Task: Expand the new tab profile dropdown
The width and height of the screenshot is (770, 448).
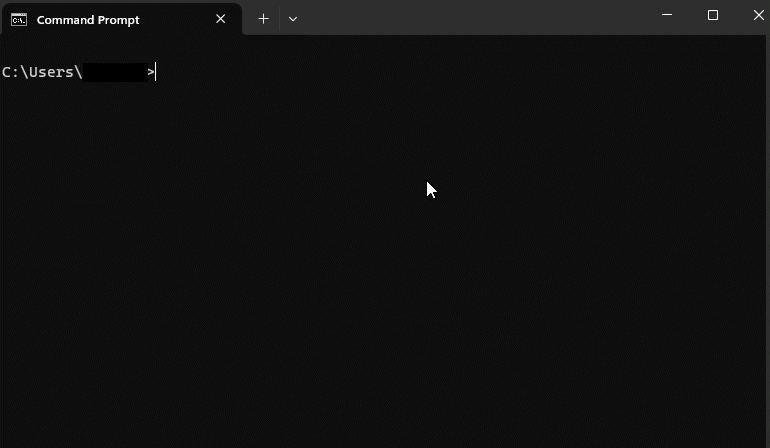Action: click(293, 19)
